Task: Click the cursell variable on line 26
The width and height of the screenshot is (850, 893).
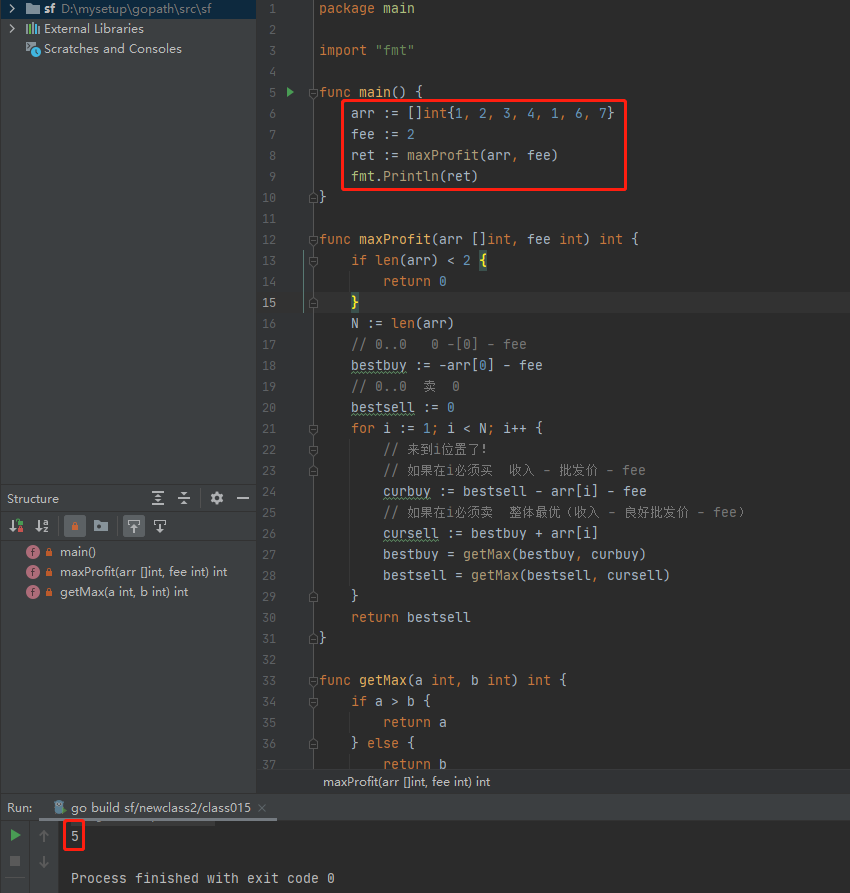Action: point(411,534)
